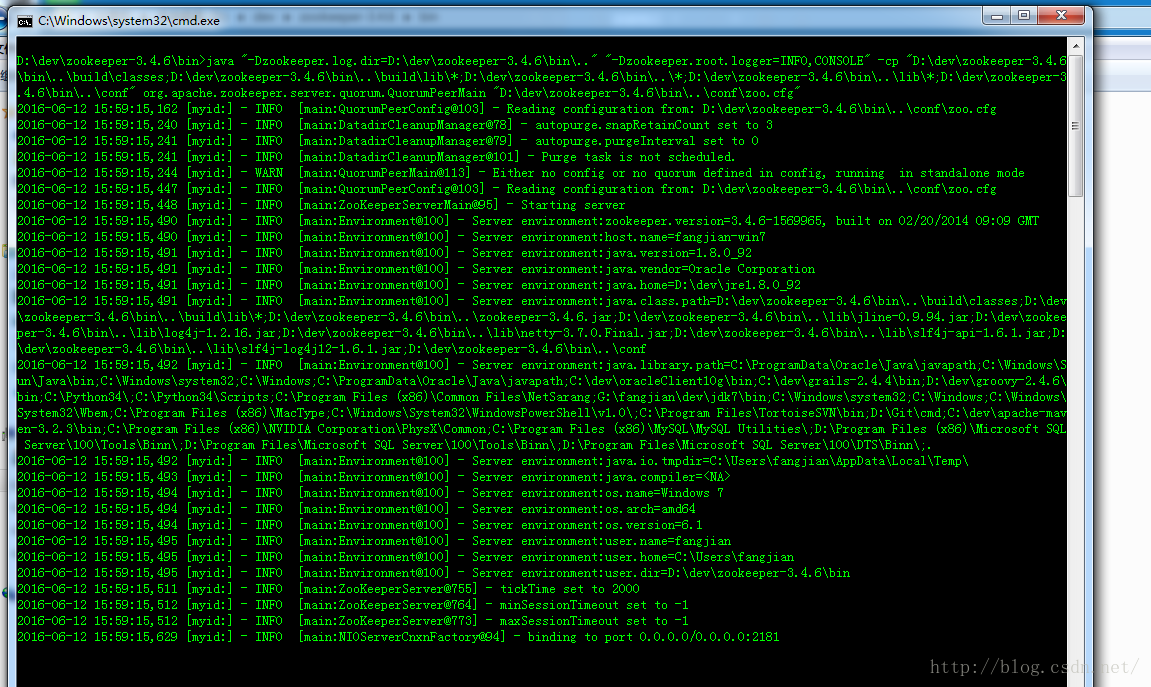The image size is (1151, 687).
Task: Click '[main:ZooKeeperServerMain@95]' source tag
Action: tap(398, 205)
